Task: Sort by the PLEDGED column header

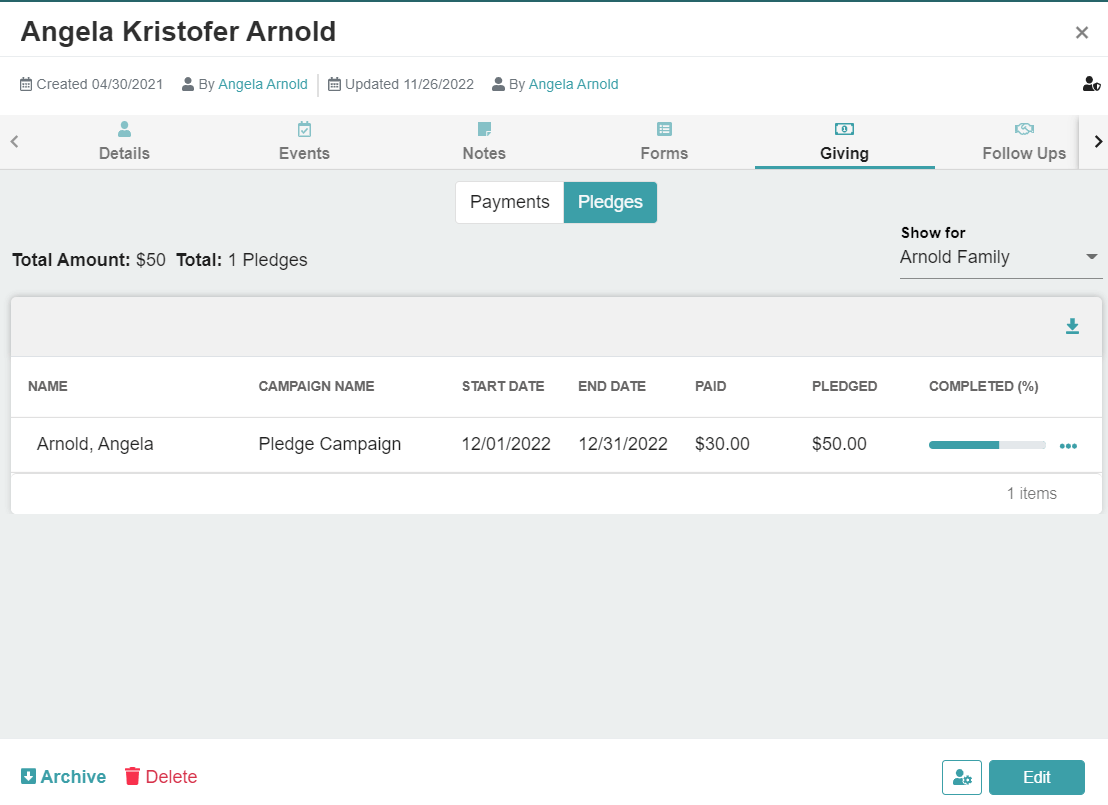Action: tap(844, 387)
